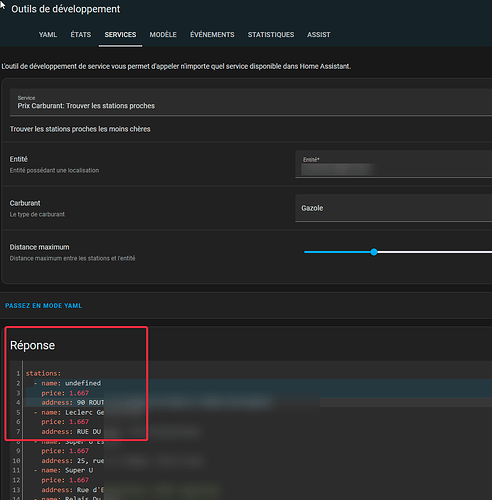The height and width of the screenshot is (500, 492).
Task: Click PASSEZ EN MODE YAML link
Action: tap(43, 306)
